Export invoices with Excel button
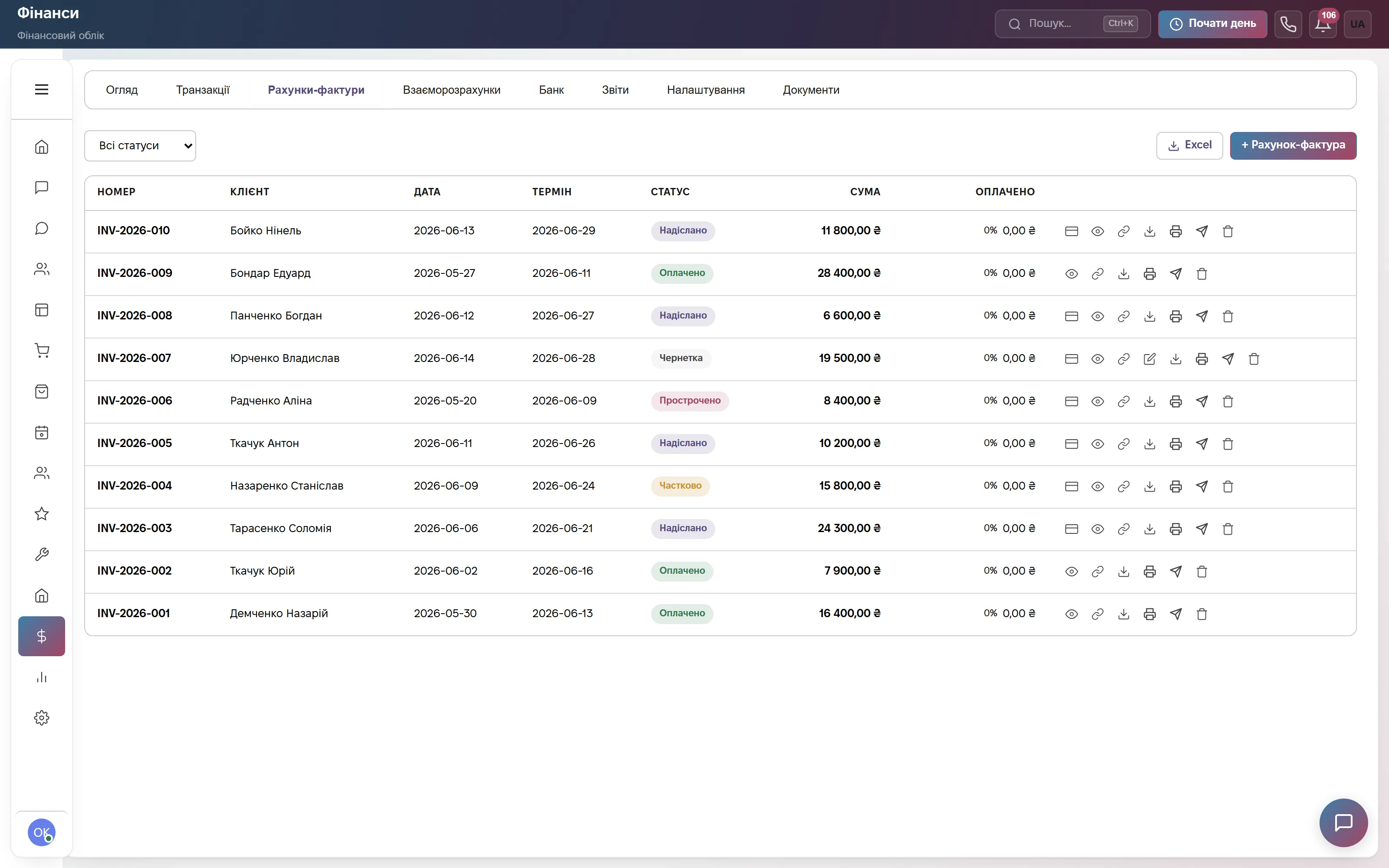This screenshot has width=1389, height=868. [1189, 146]
